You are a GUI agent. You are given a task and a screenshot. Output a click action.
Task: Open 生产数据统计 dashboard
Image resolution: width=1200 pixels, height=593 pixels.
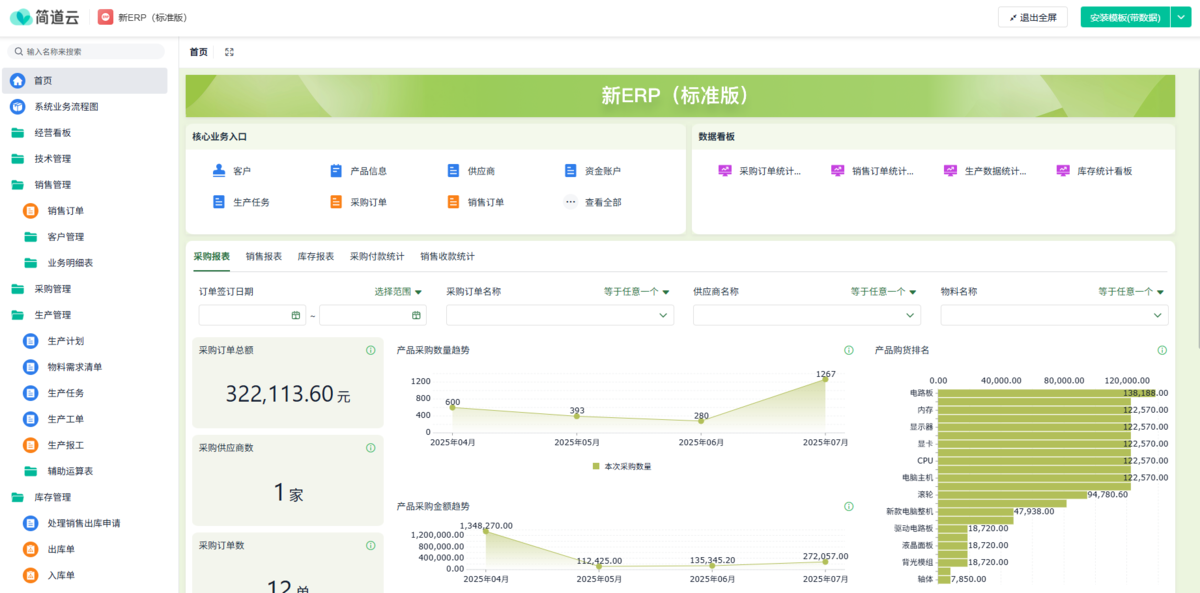(x=985, y=171)
